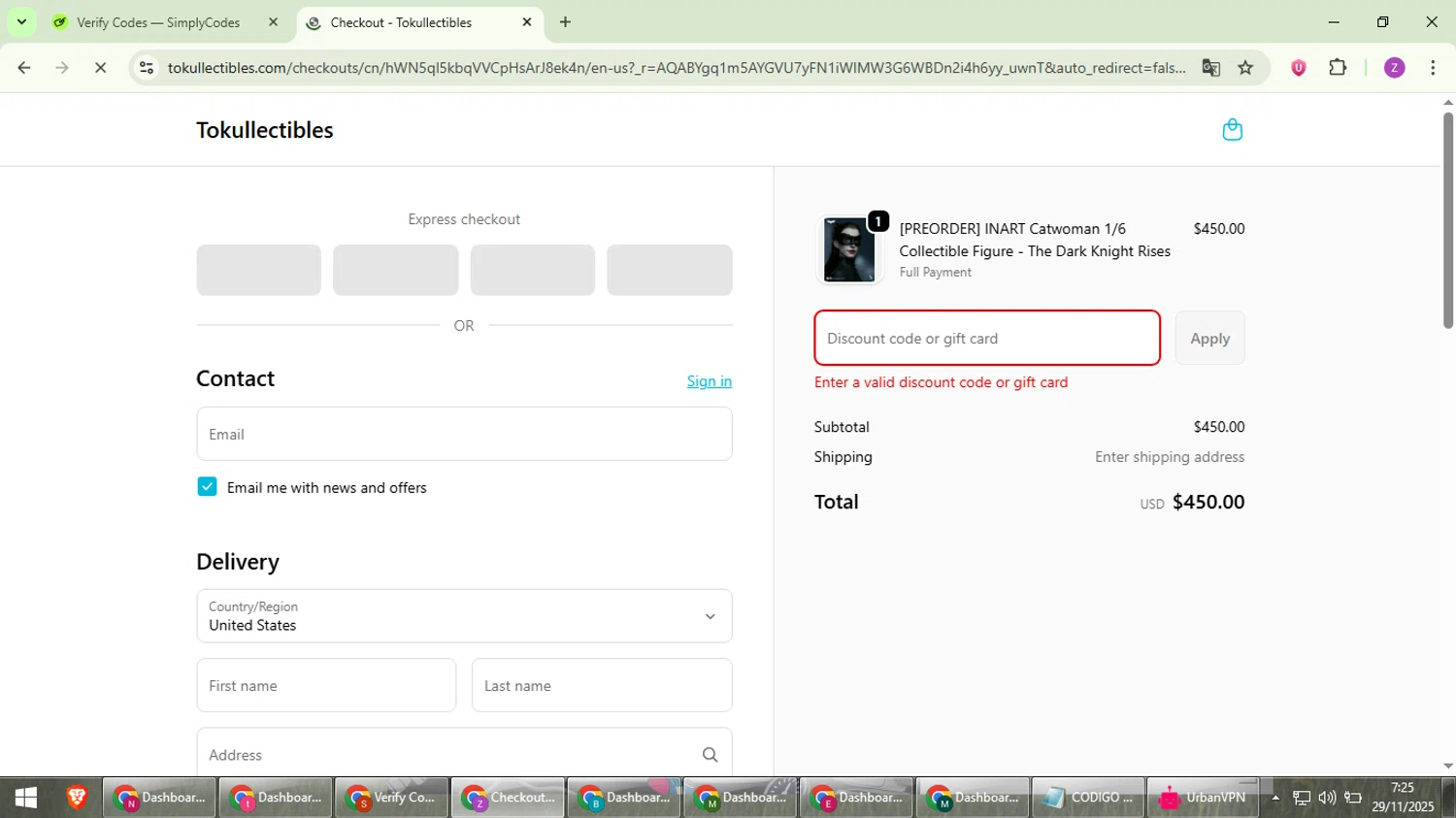Show hidden system tray icons
This screenshot has width=1456, height=818.
1275,798
